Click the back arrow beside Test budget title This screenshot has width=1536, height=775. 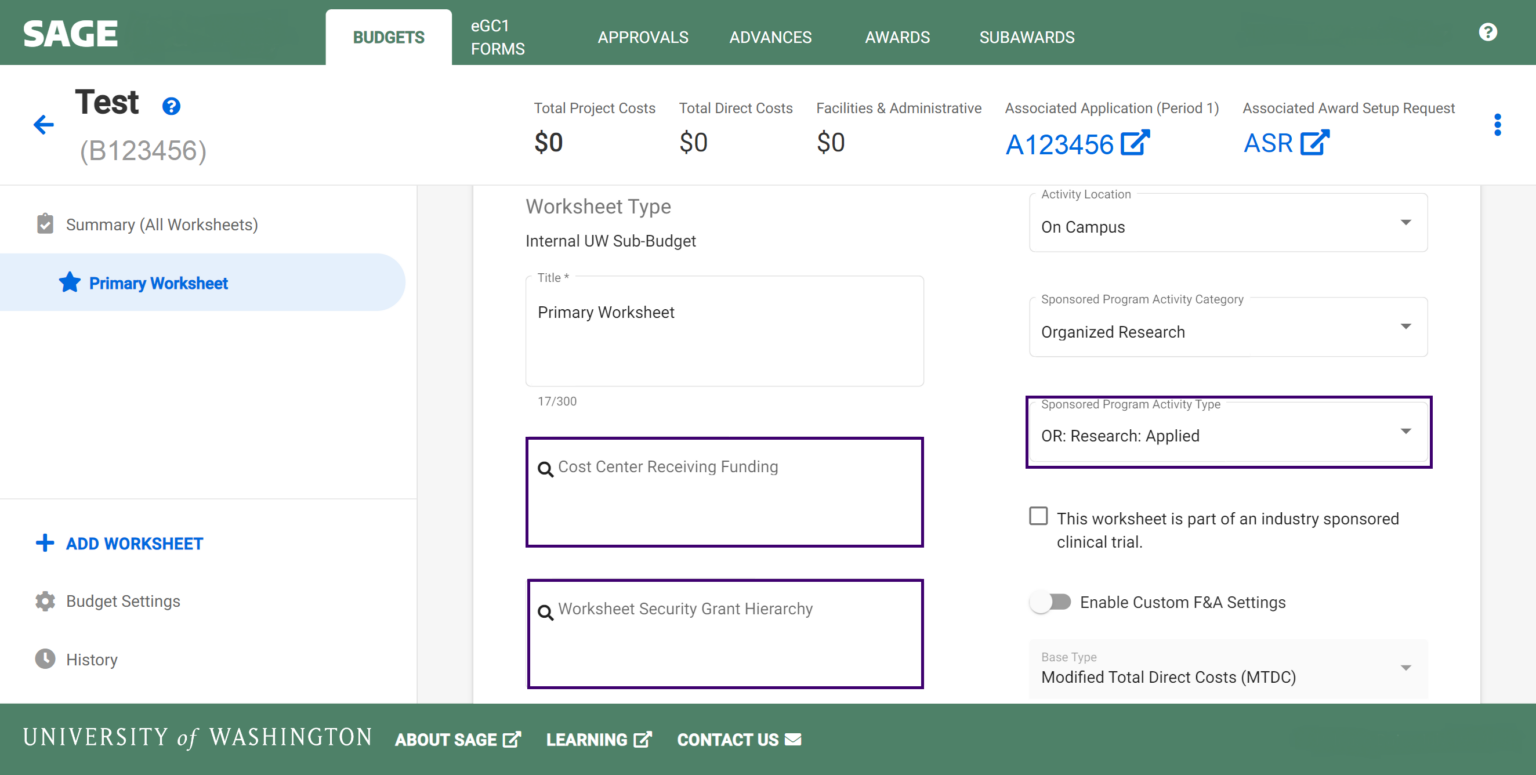[43, 124]
